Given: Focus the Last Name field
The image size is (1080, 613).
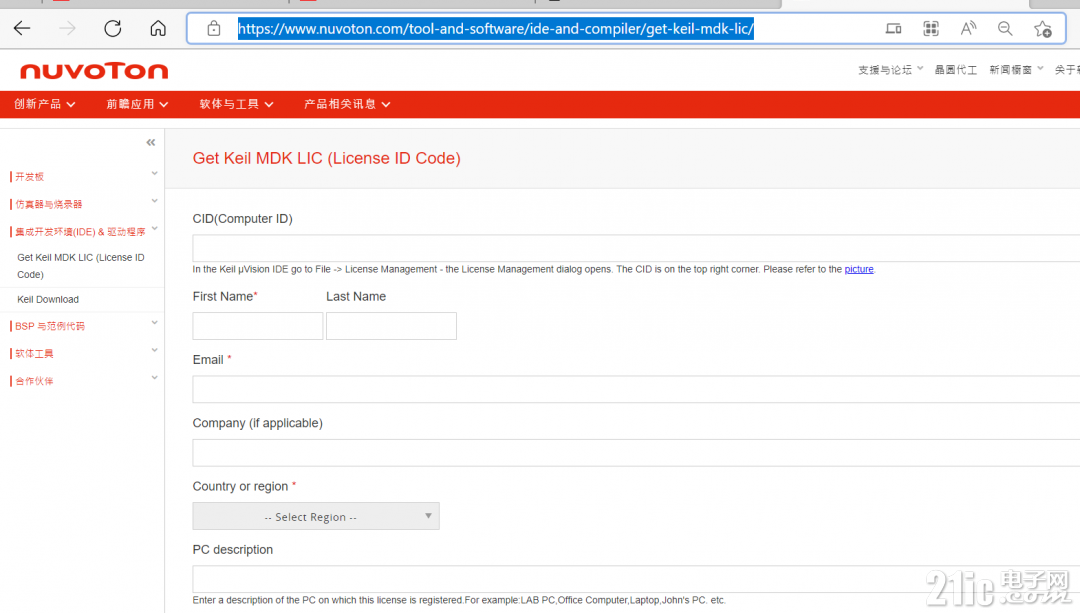Looking at the screenshot, I should click(x=391, y=326).
